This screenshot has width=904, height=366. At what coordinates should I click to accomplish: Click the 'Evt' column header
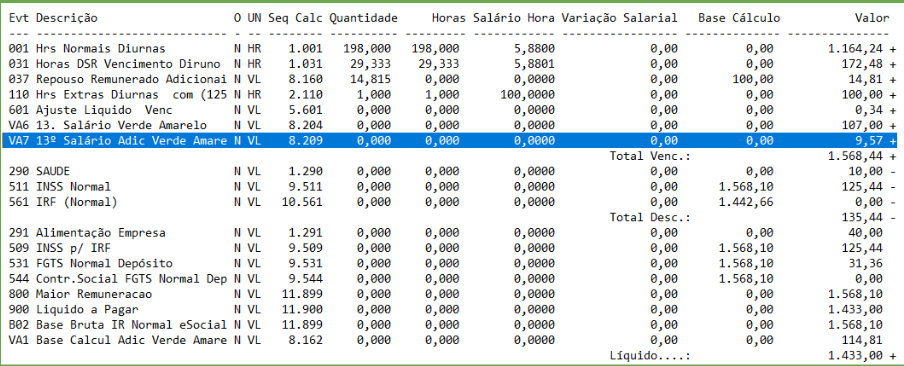point(18,18)
